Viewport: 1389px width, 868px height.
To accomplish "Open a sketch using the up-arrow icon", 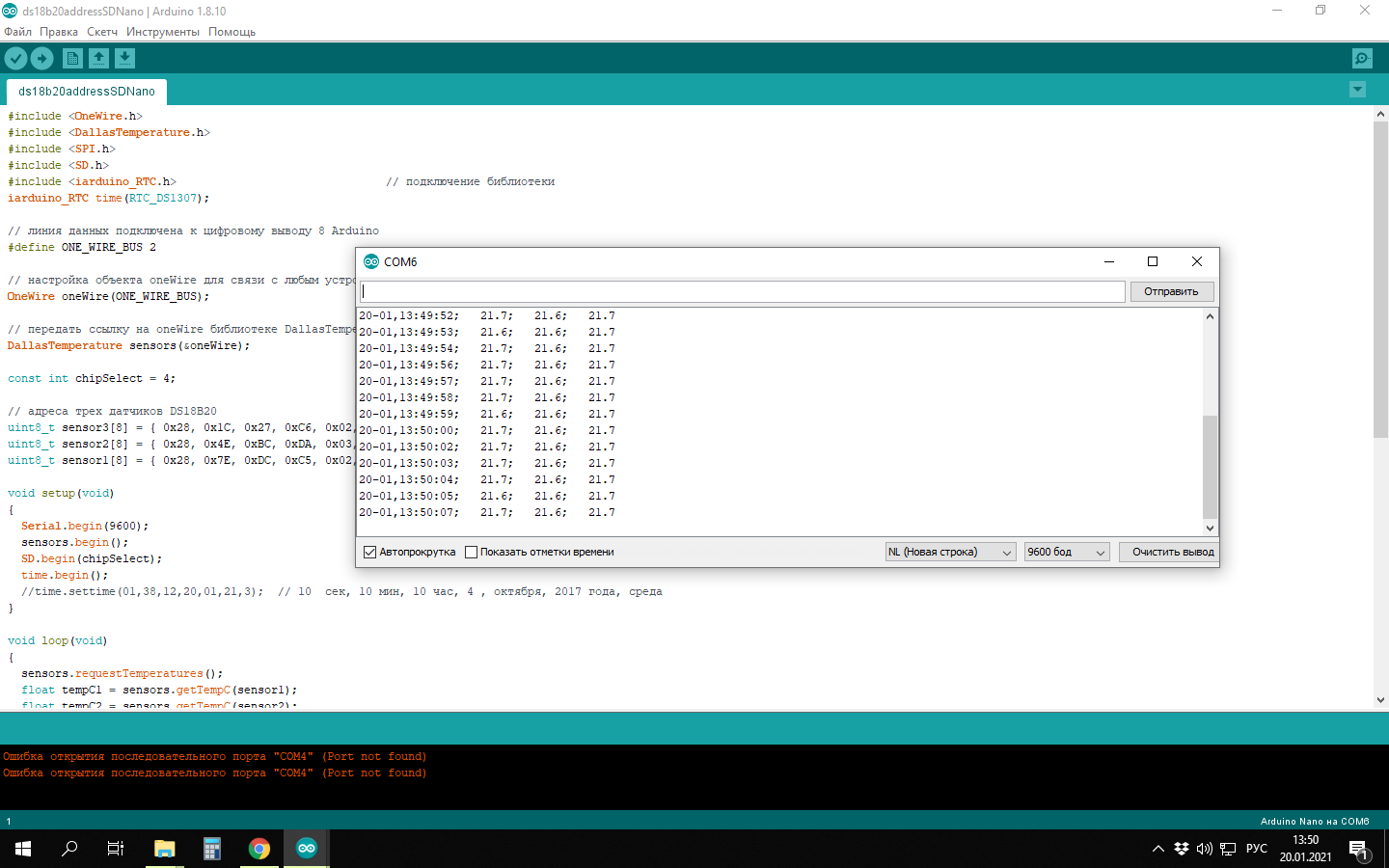I will (98, 59).
